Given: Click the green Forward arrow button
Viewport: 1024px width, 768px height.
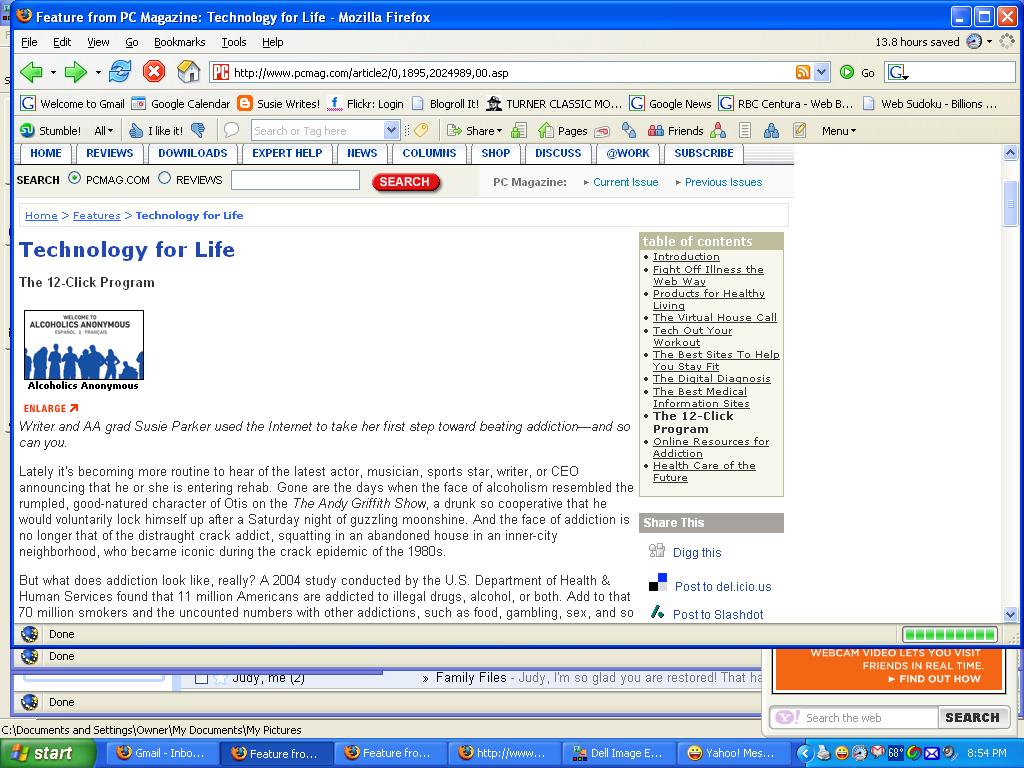Looking at the screenshot, I should pyautogui.click(x=76, y=72).
